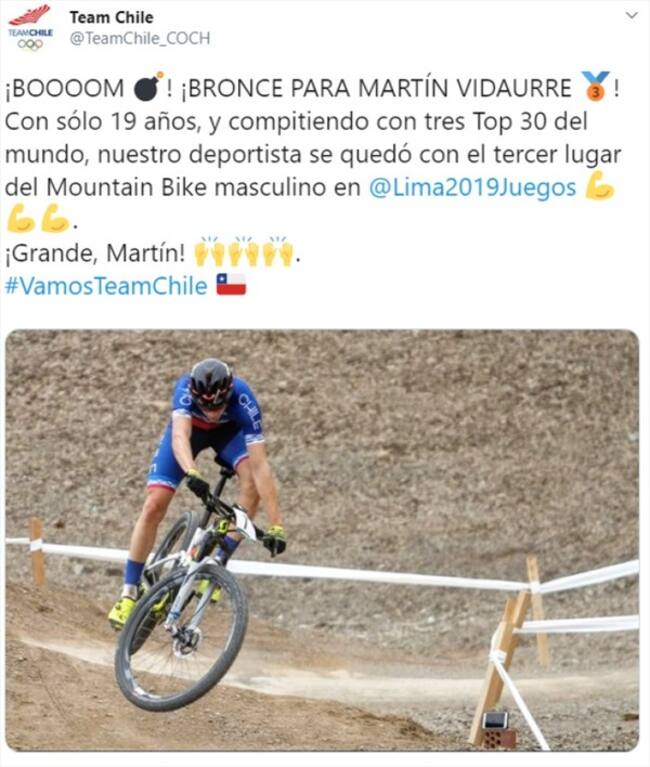Click the ¡Grande, Martín! text line

coord(95,253)
